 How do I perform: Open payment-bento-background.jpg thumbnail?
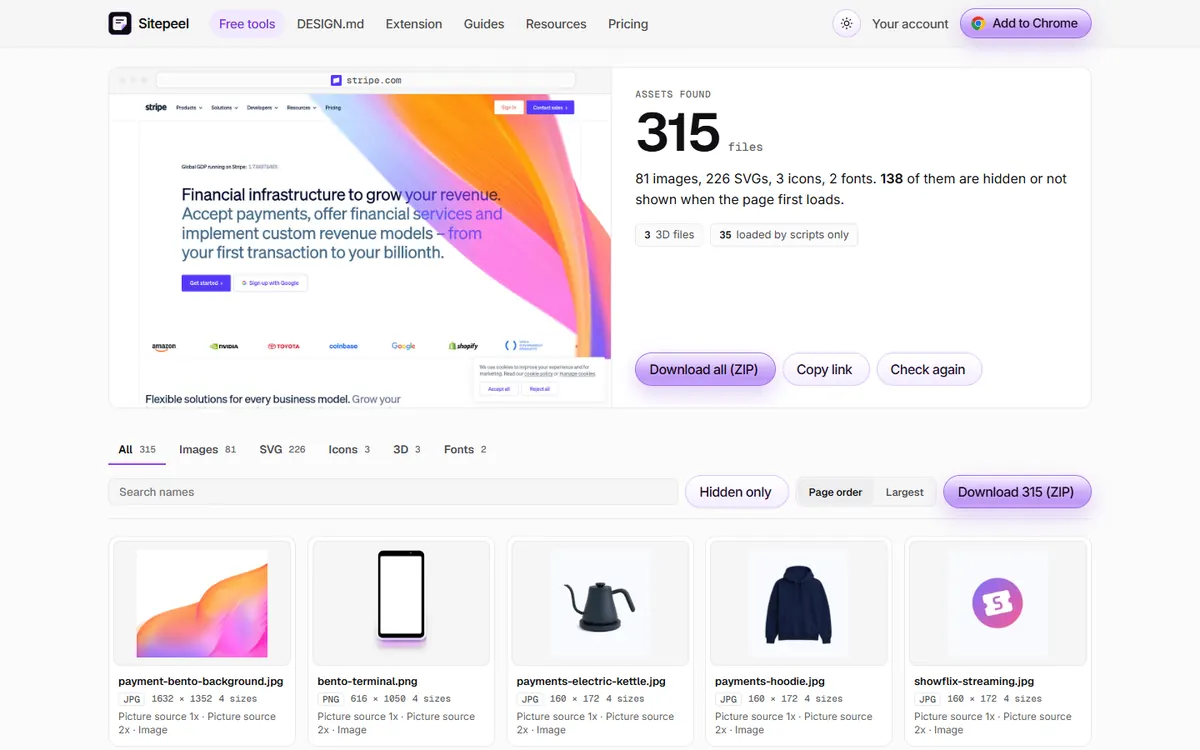pos(202,603)
